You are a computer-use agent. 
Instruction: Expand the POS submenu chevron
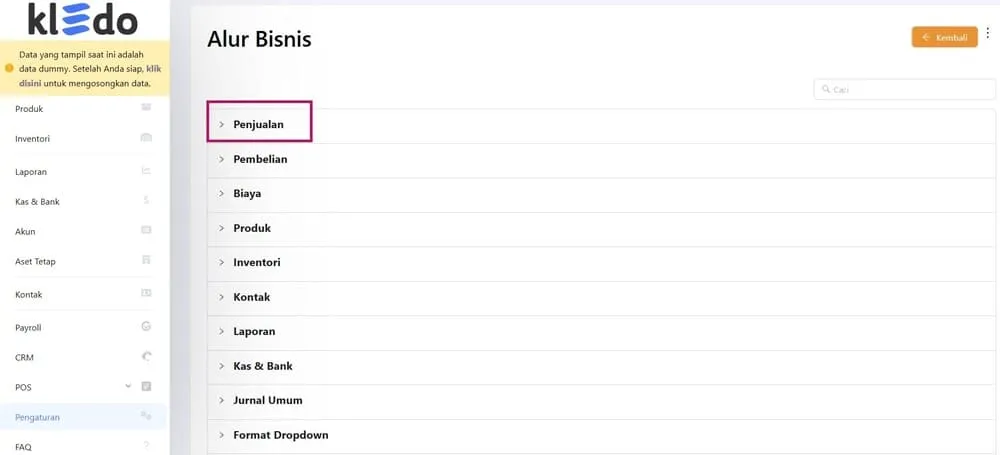[x=128, y=386]
